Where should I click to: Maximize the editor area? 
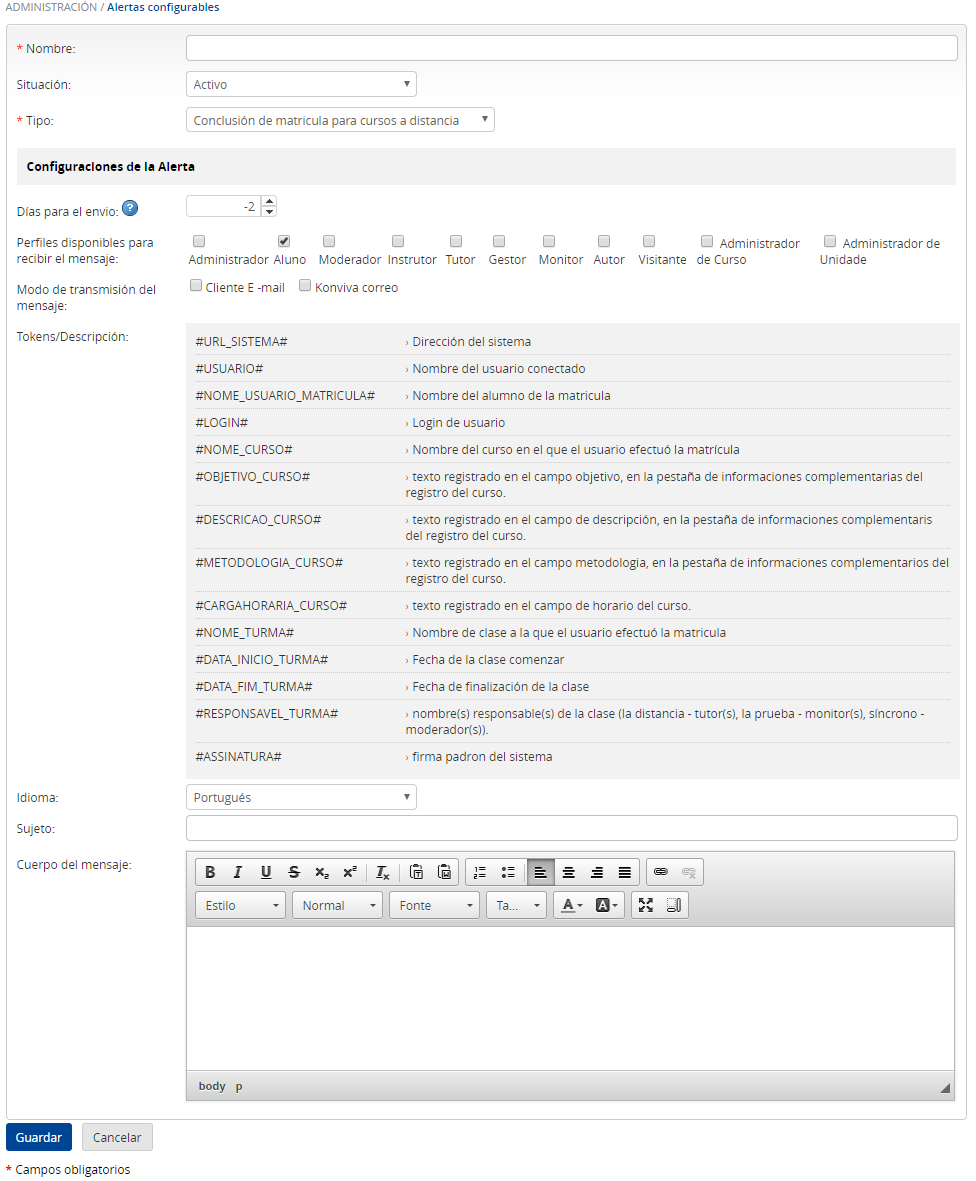645,905
